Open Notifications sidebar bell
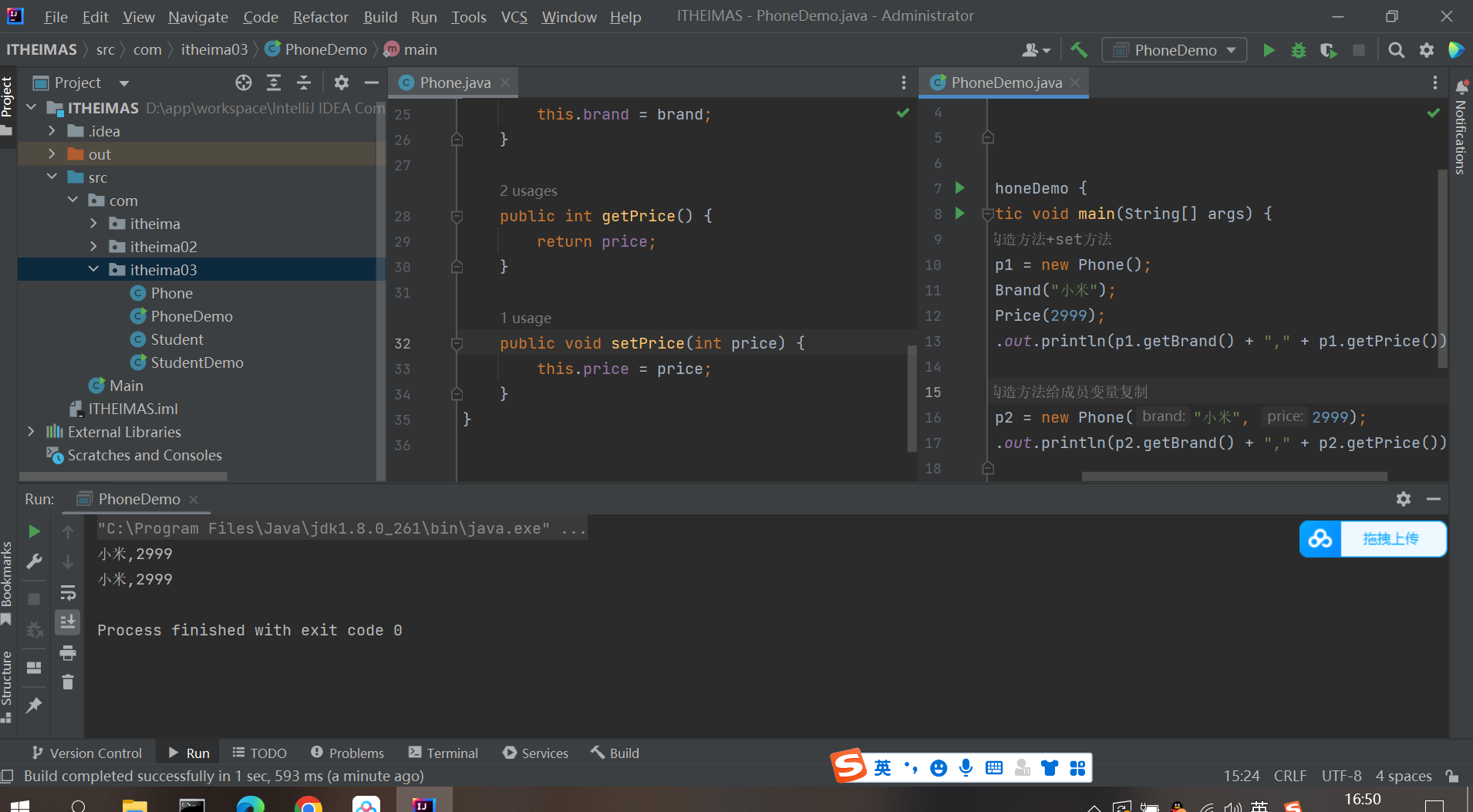The width and height of the screenshot is (1473, 812). 1461,86
